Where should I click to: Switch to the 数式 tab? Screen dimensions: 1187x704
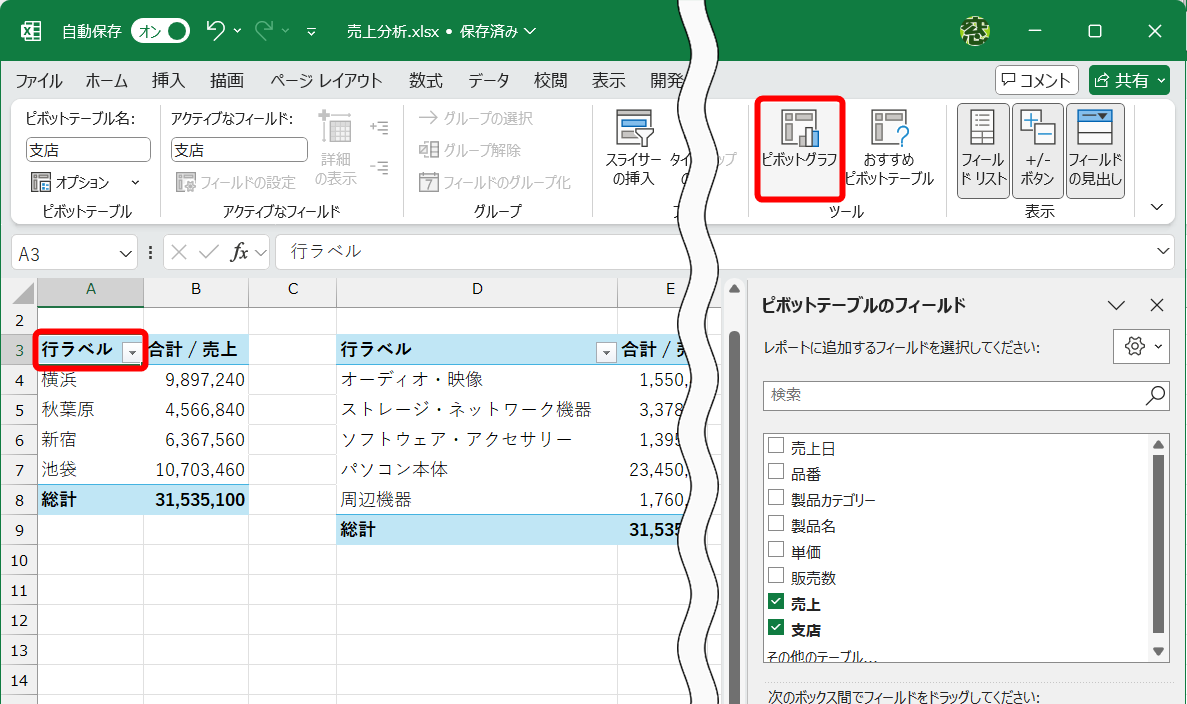(425, 80)
